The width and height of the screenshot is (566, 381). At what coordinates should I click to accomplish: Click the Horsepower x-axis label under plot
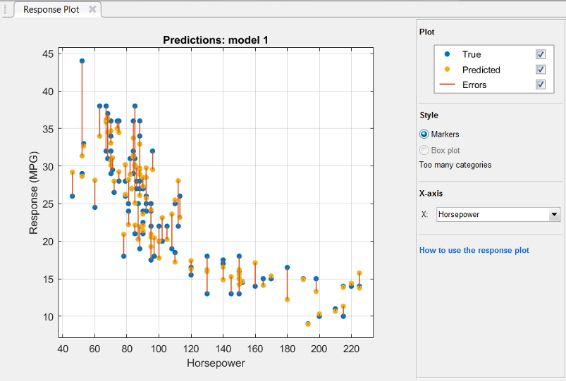coord(216,363)
